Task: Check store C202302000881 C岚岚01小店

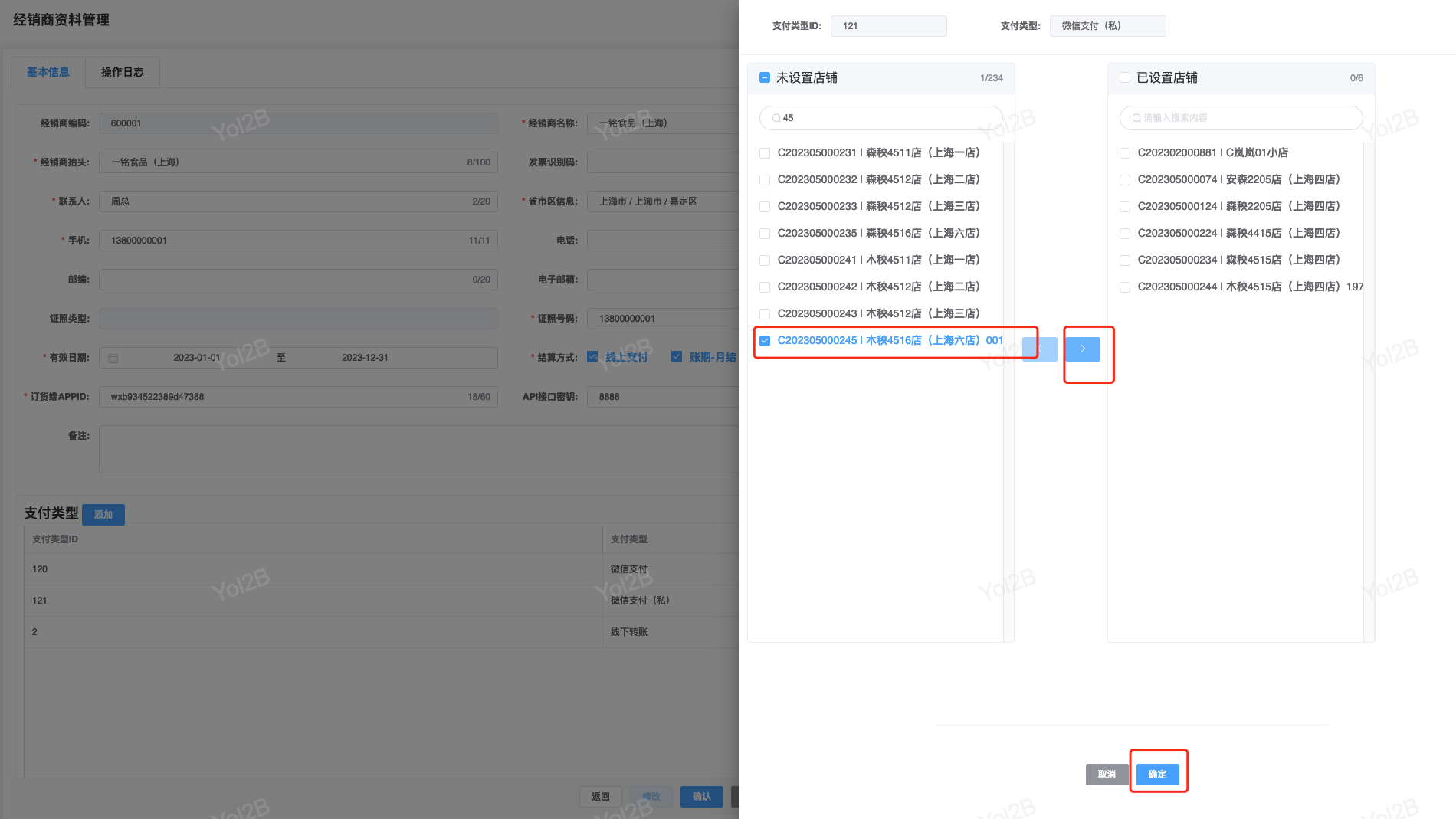Action: click(1125, 153)
